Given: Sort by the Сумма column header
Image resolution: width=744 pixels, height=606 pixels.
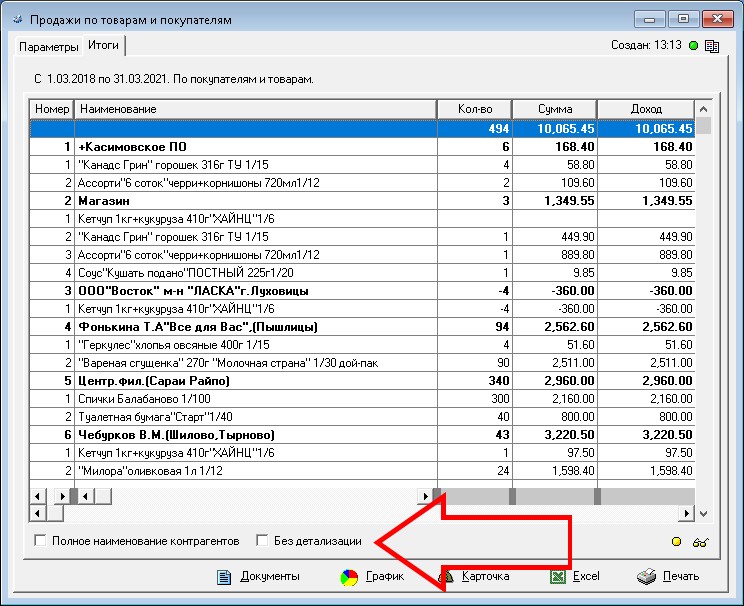Looking at the screenshot, I should (x=554, y=108).
